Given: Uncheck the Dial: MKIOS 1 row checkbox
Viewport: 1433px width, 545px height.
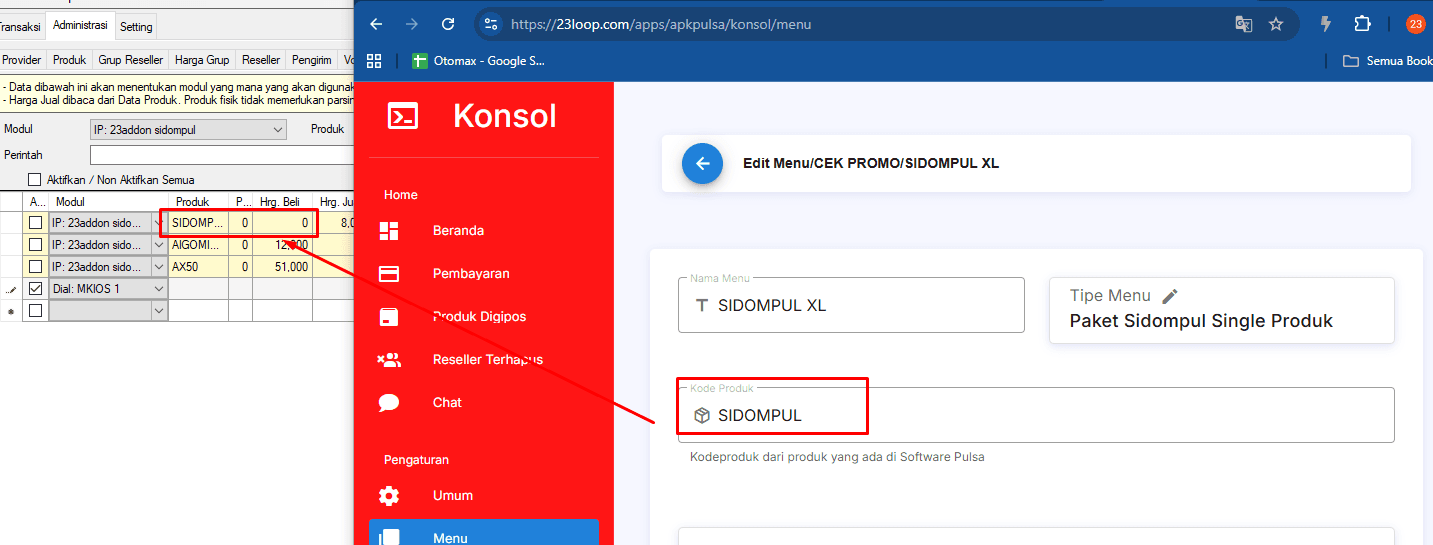Looking at the screenshot, I should pyautogui.click(x=36, y=289).
